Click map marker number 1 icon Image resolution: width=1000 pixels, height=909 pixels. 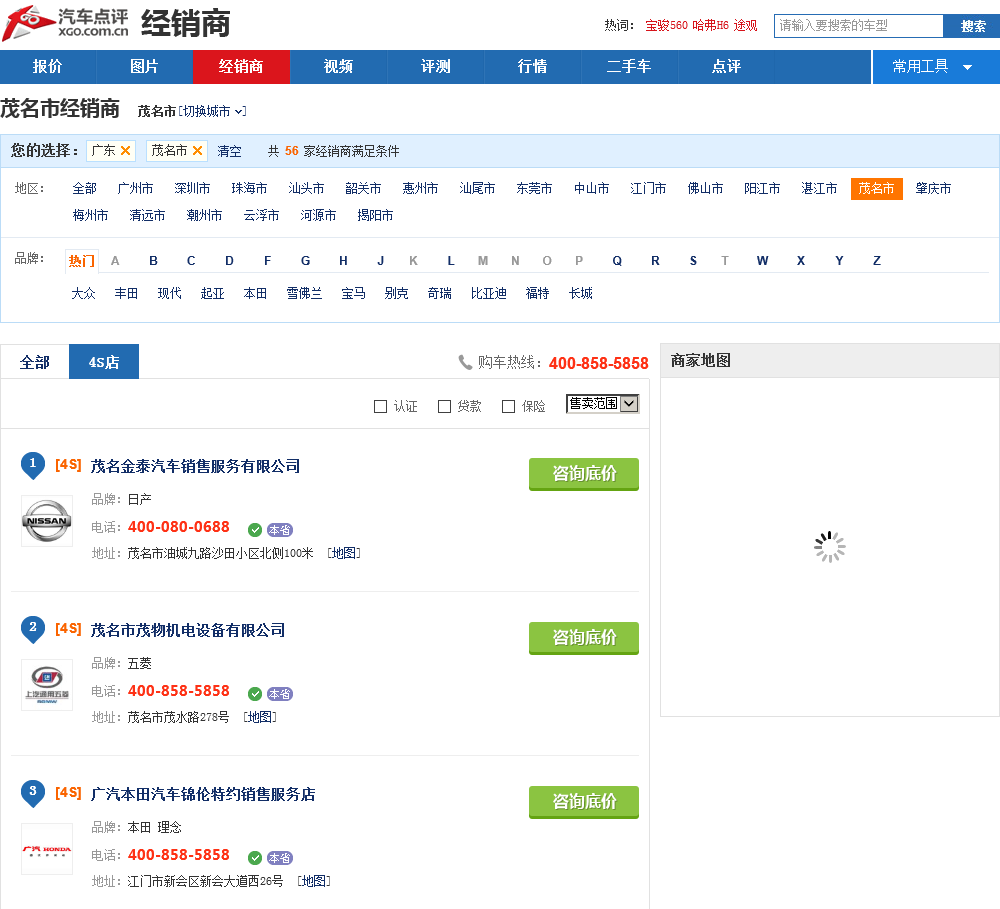pos(33,465)
